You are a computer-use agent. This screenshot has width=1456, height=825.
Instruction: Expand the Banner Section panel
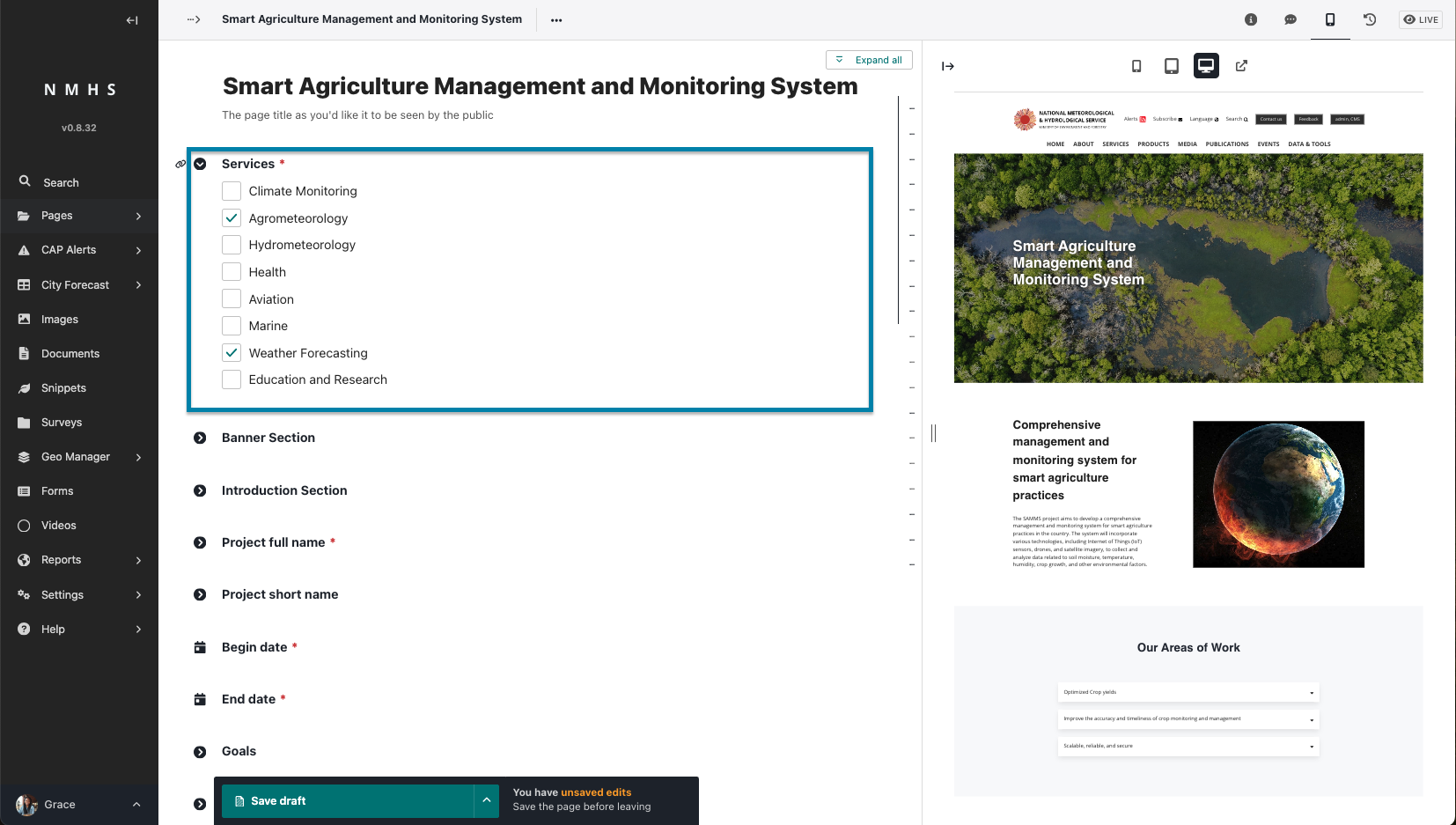point(200,438)
